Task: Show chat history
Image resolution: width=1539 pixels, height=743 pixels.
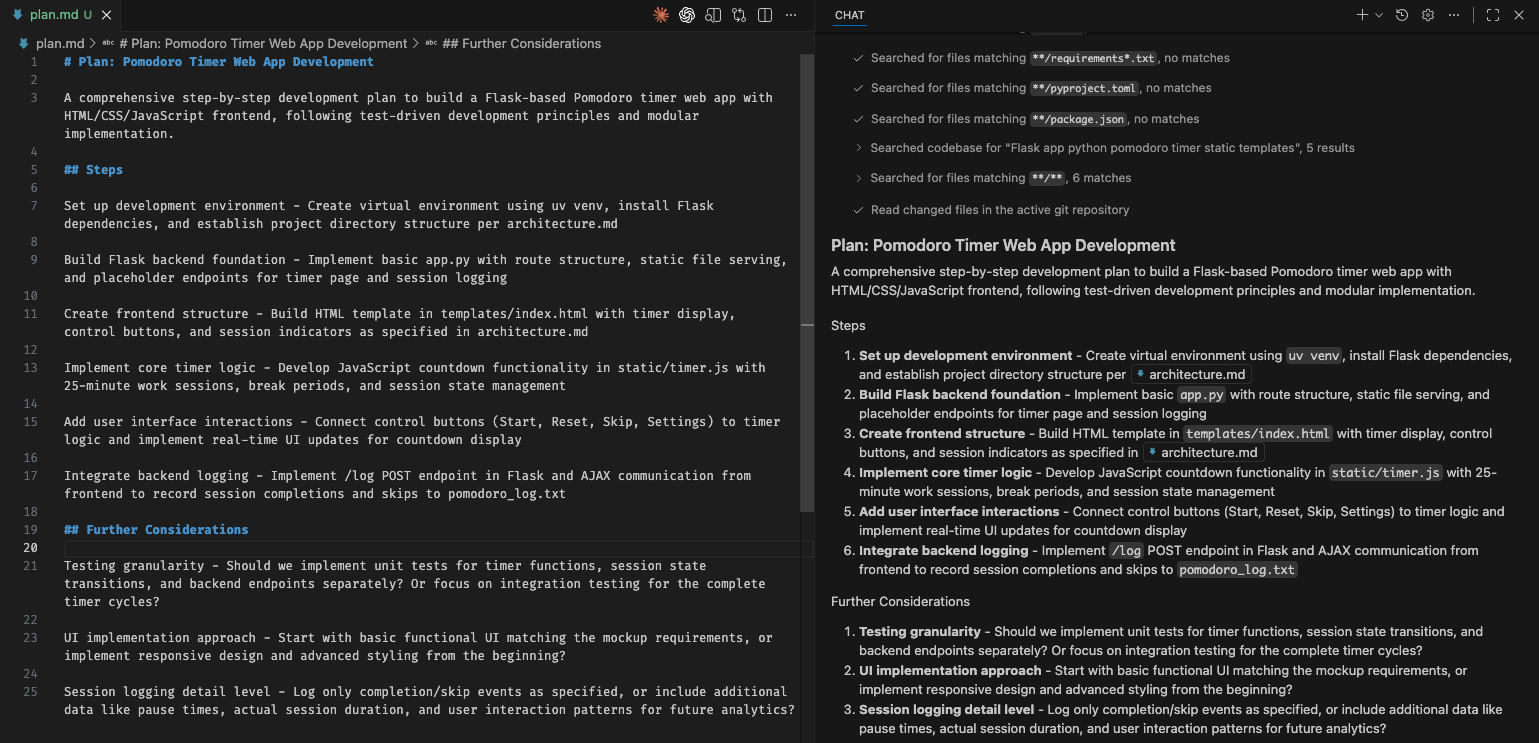Action: (1402, 15)
